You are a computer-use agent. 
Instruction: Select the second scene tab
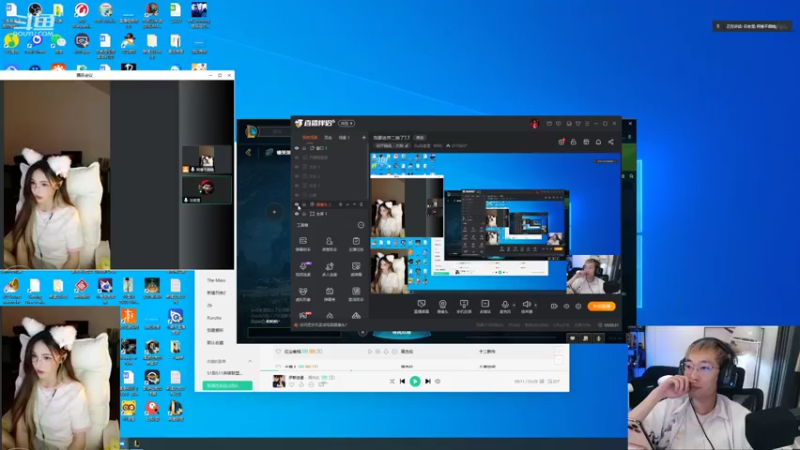(x=328, y=137)
